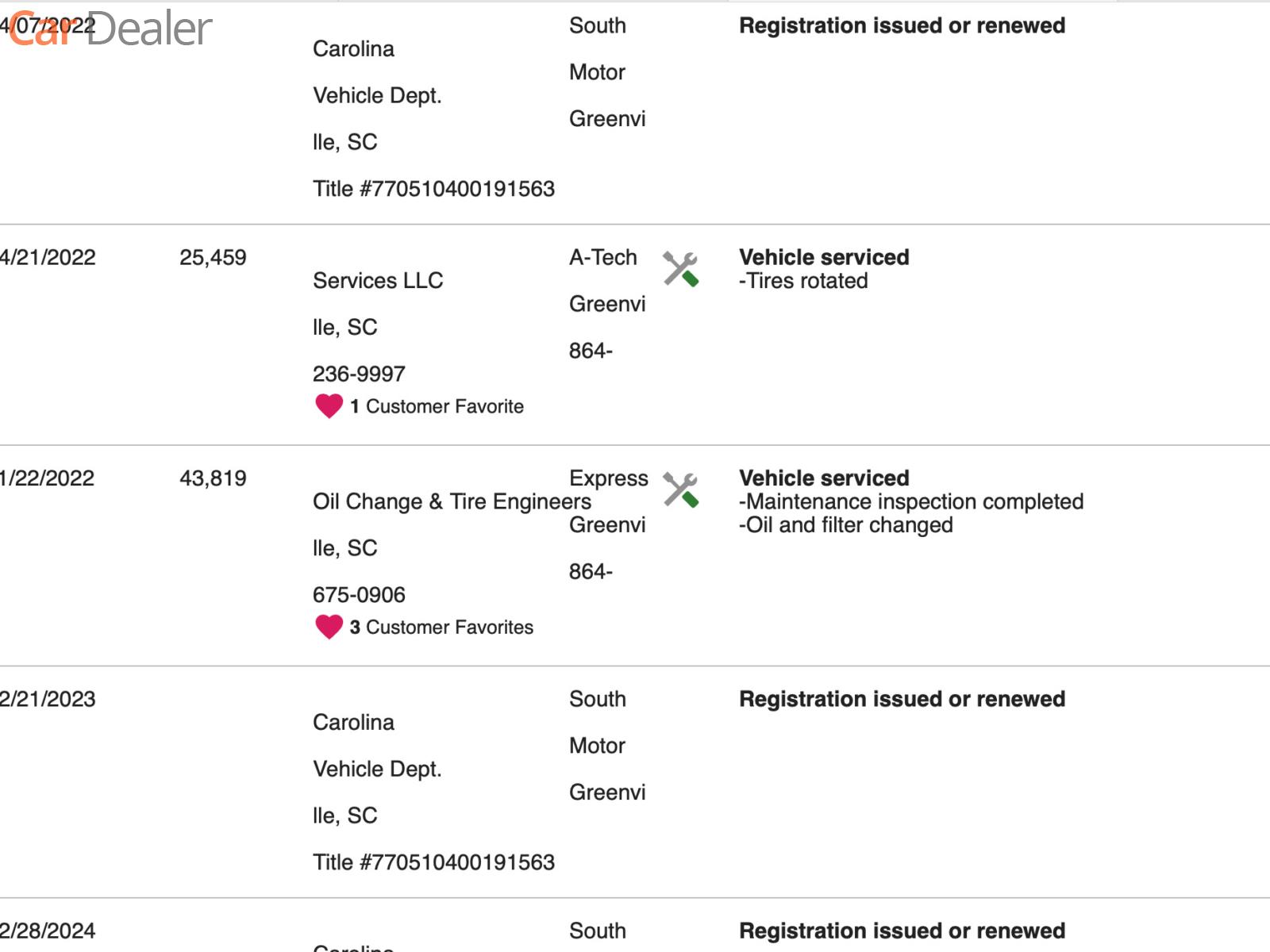The image size is (1270, 952).
Task: Click the A-Tech service wrench icon
Action: [680, 269]
